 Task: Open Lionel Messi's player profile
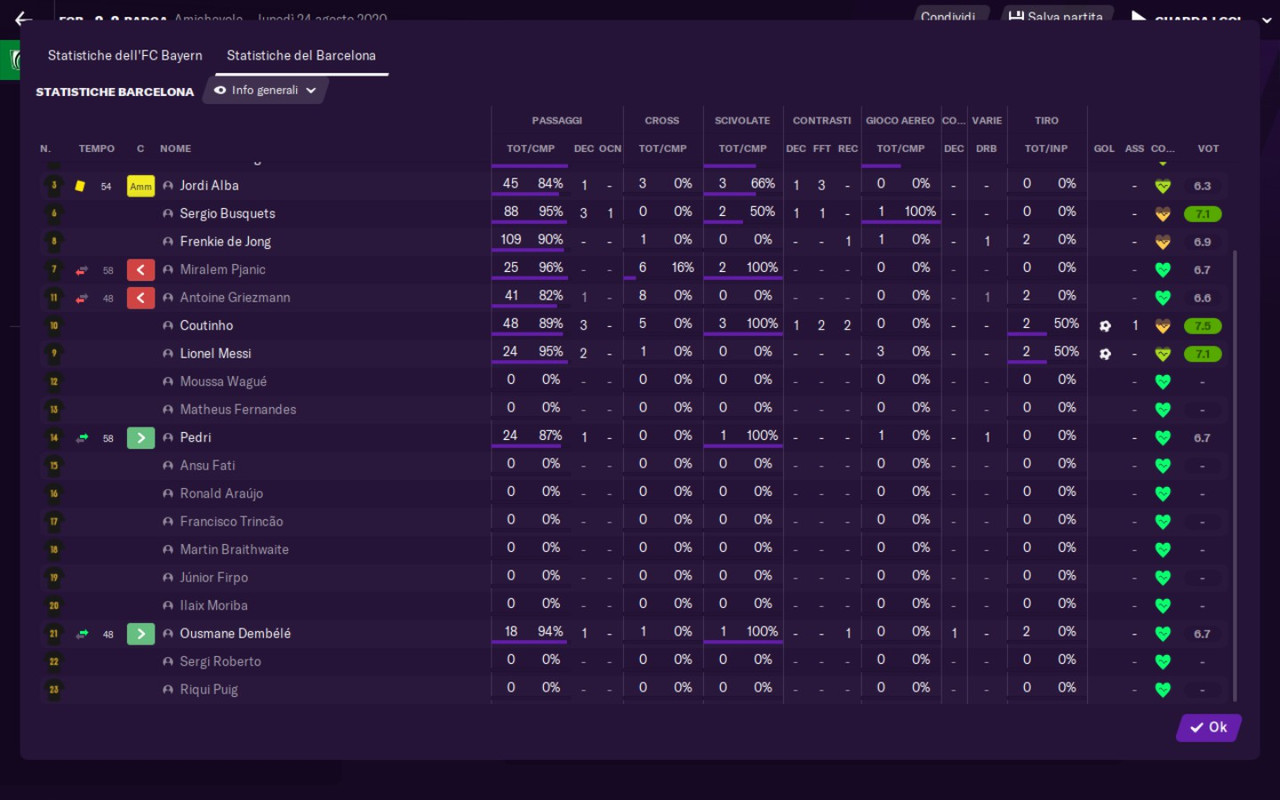point(215,354)
